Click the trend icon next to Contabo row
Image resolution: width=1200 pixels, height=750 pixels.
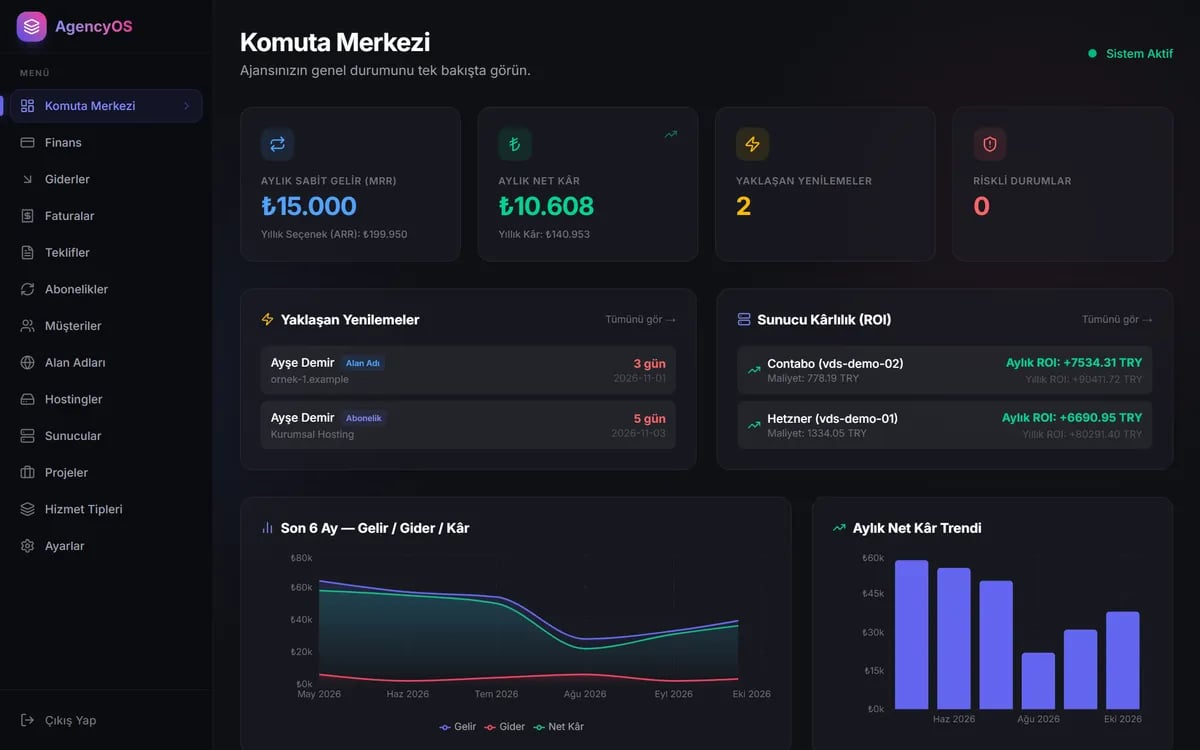point(754,370)
